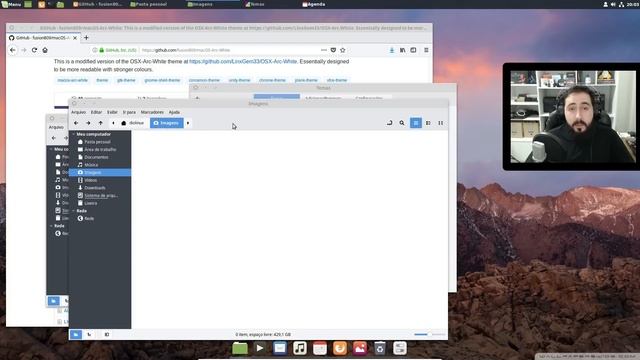
Task: Select Imagens in the sidebar
Action: [100, 173]
